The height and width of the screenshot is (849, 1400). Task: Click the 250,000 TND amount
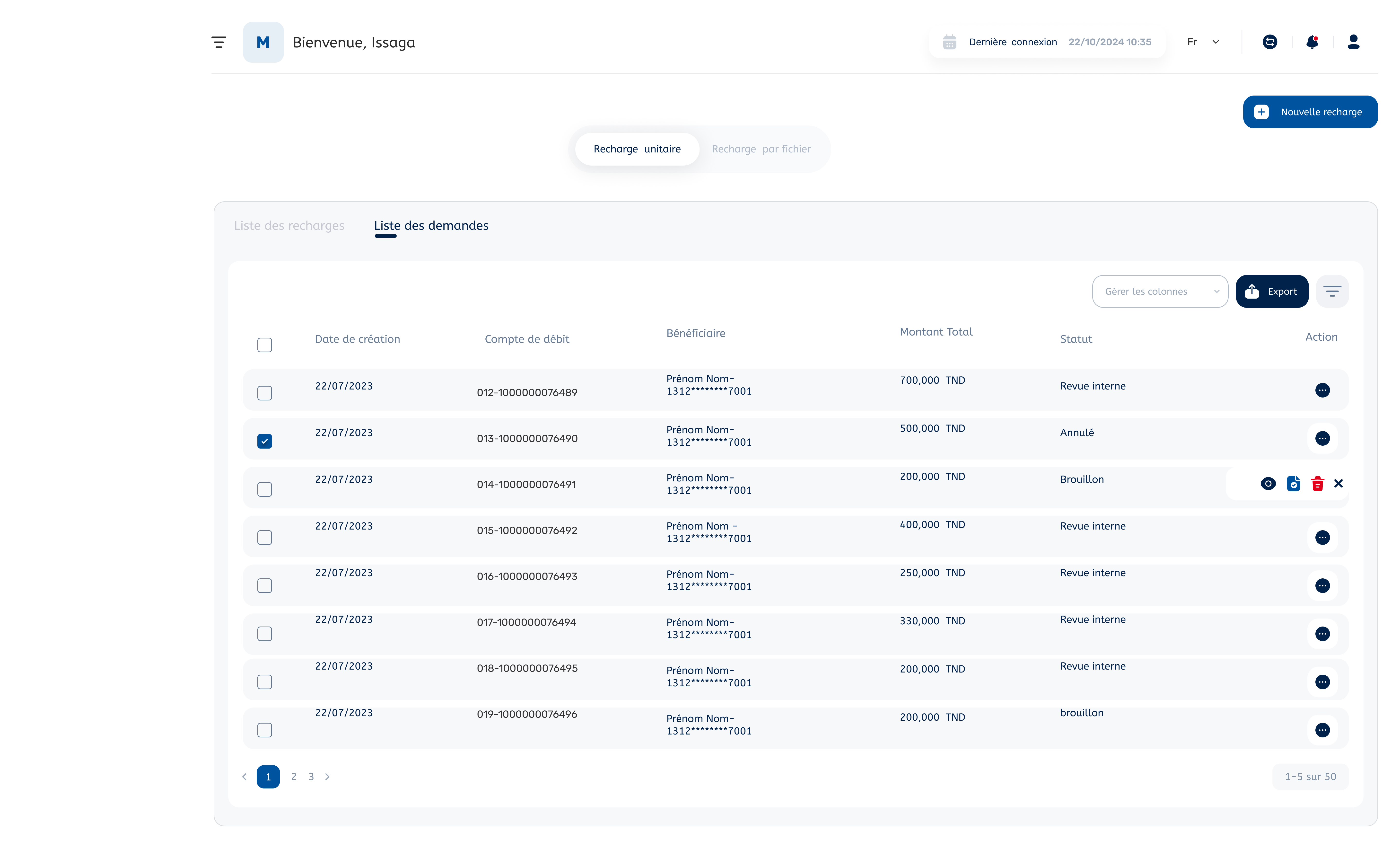tap(932, 573)
